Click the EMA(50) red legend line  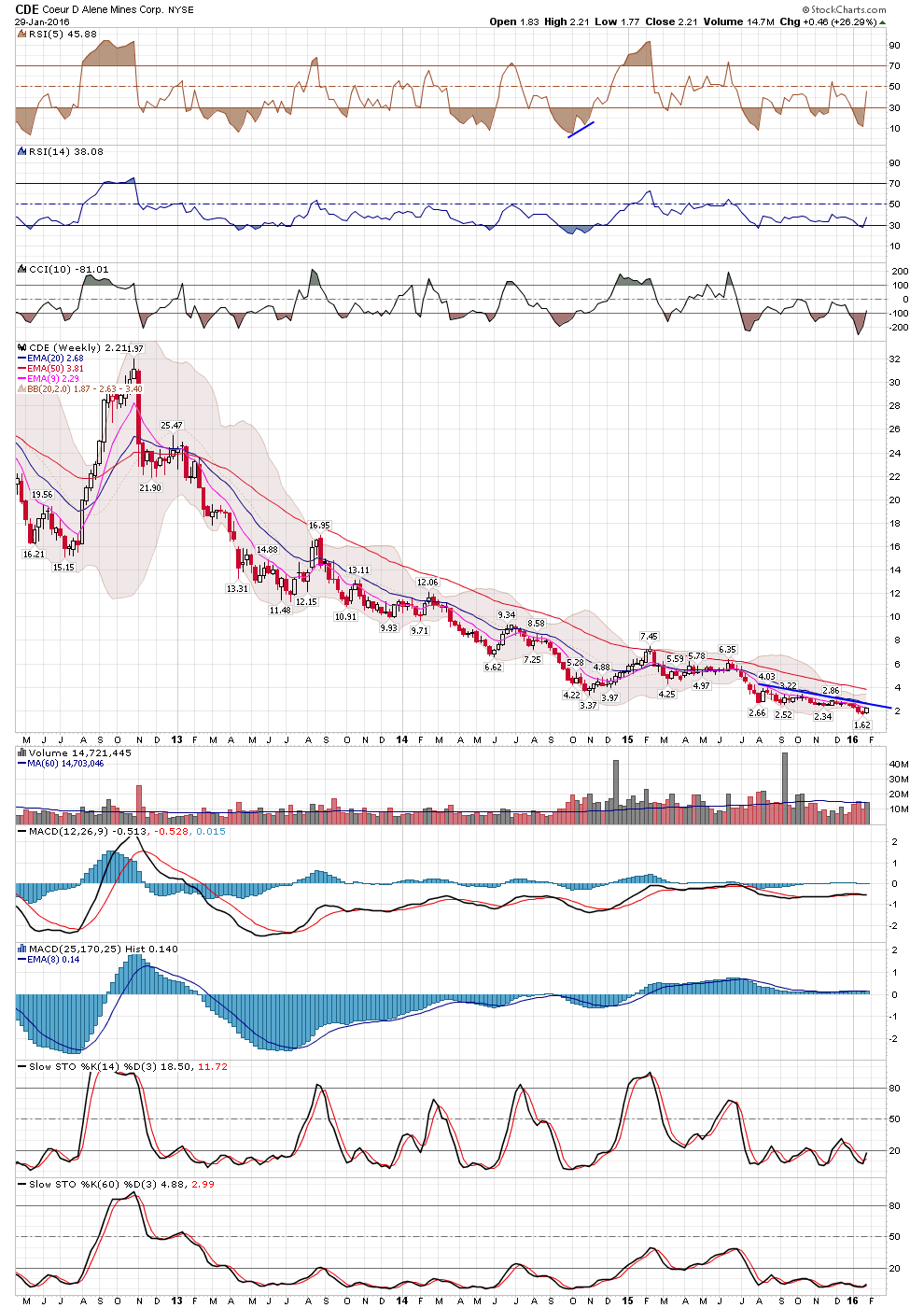tap(22, 369)
